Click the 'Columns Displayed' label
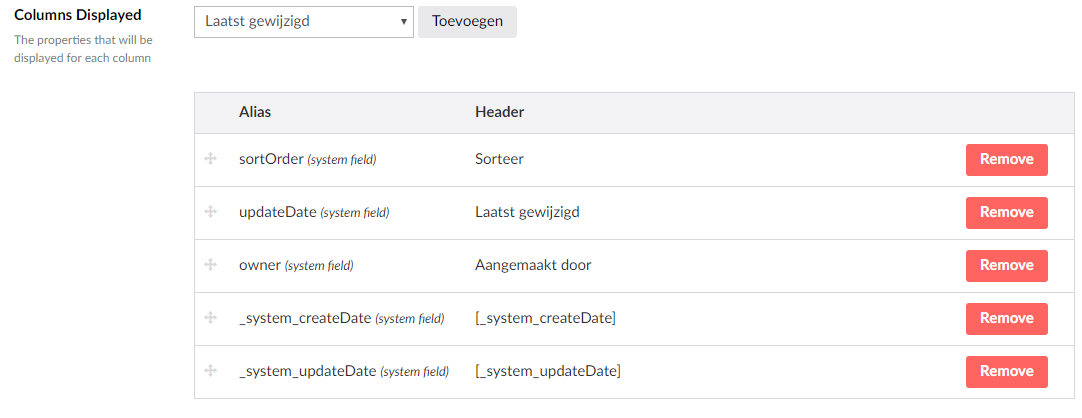 [x=78, y=15]
